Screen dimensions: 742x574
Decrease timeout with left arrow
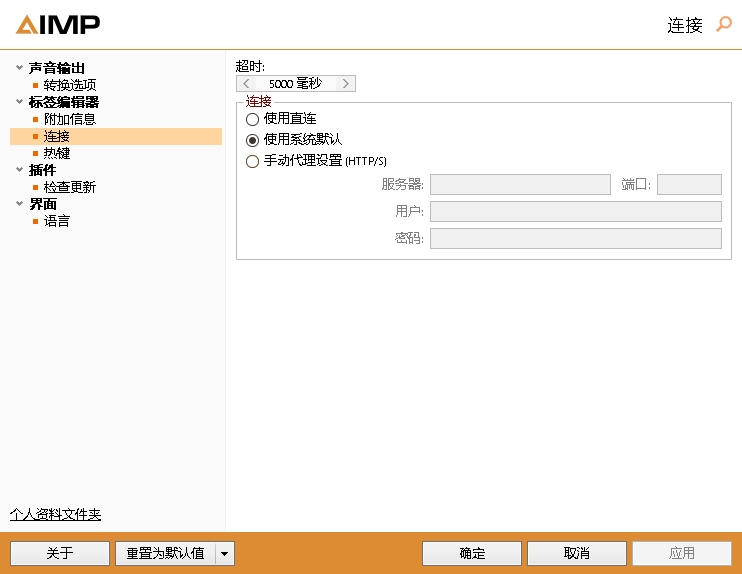[x=246, y=84]
